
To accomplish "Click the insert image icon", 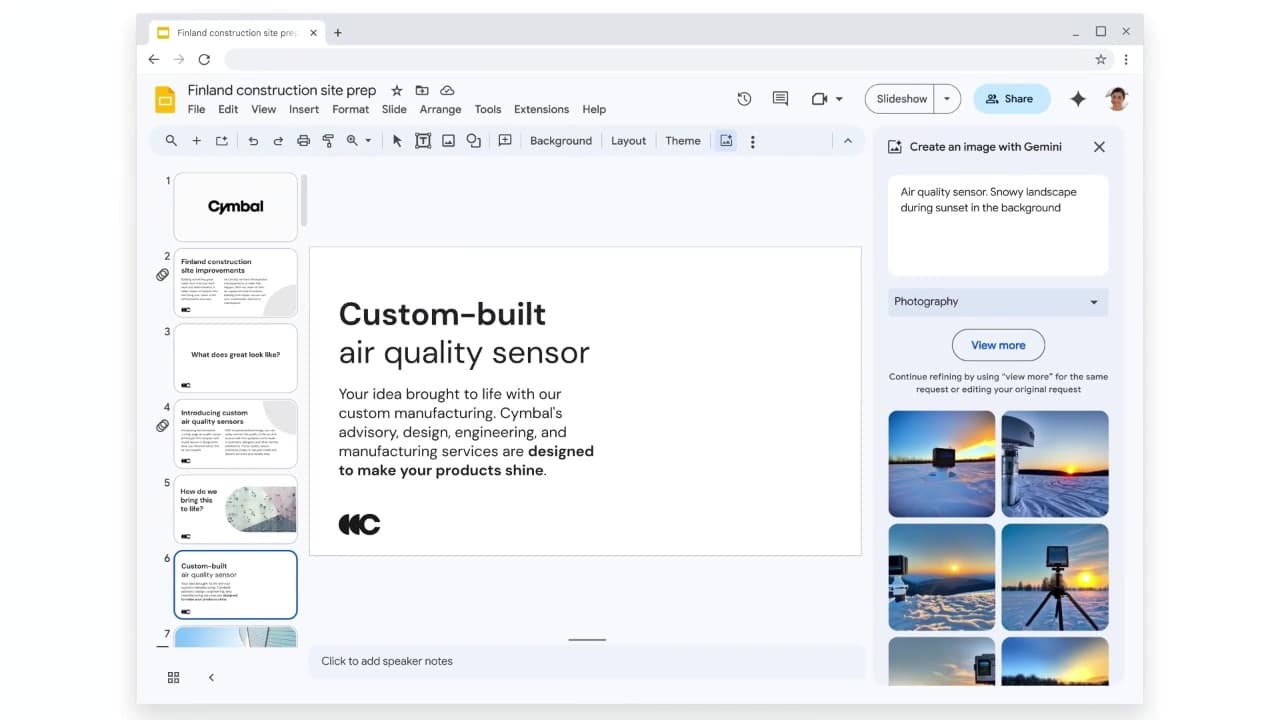I will tap(448, 141).
